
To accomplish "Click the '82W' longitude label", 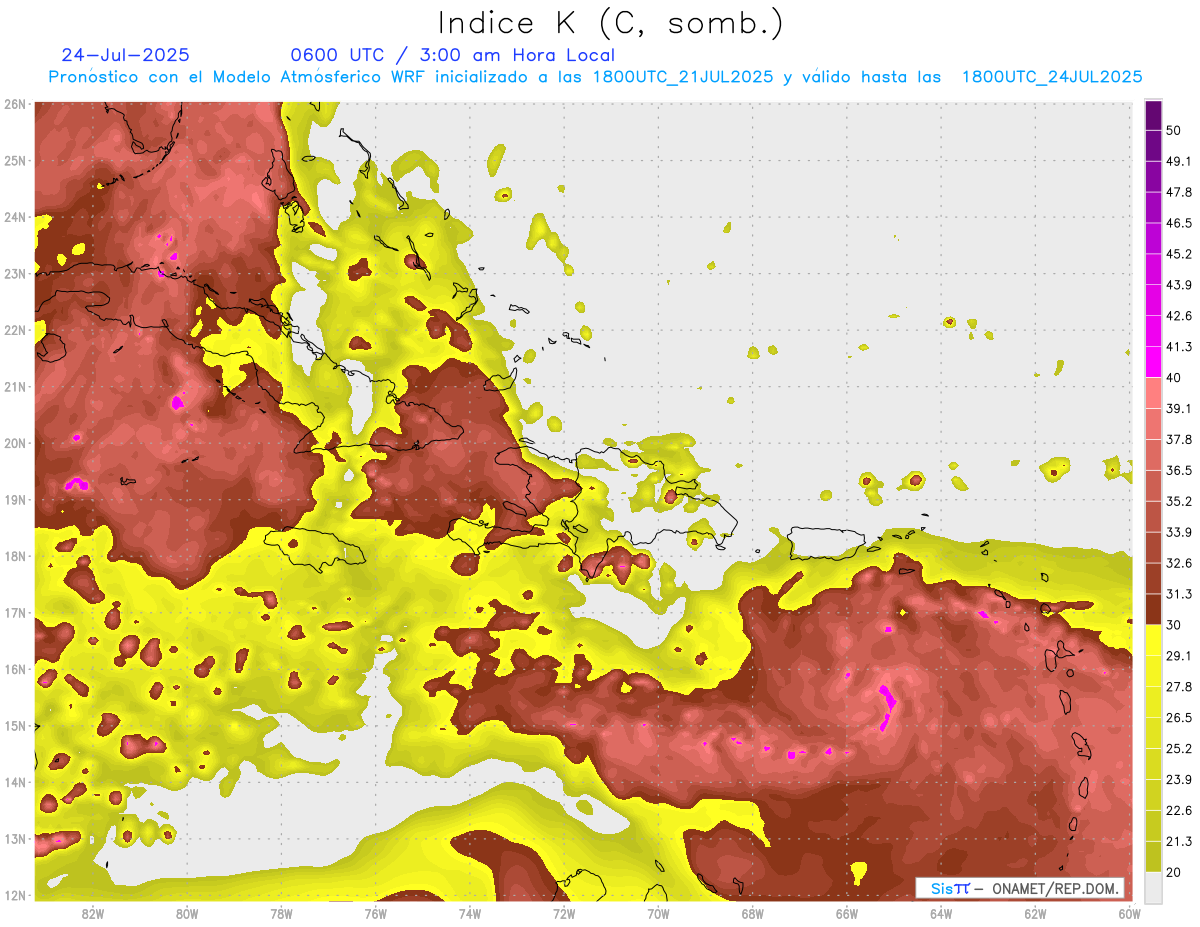I will 93,913.
